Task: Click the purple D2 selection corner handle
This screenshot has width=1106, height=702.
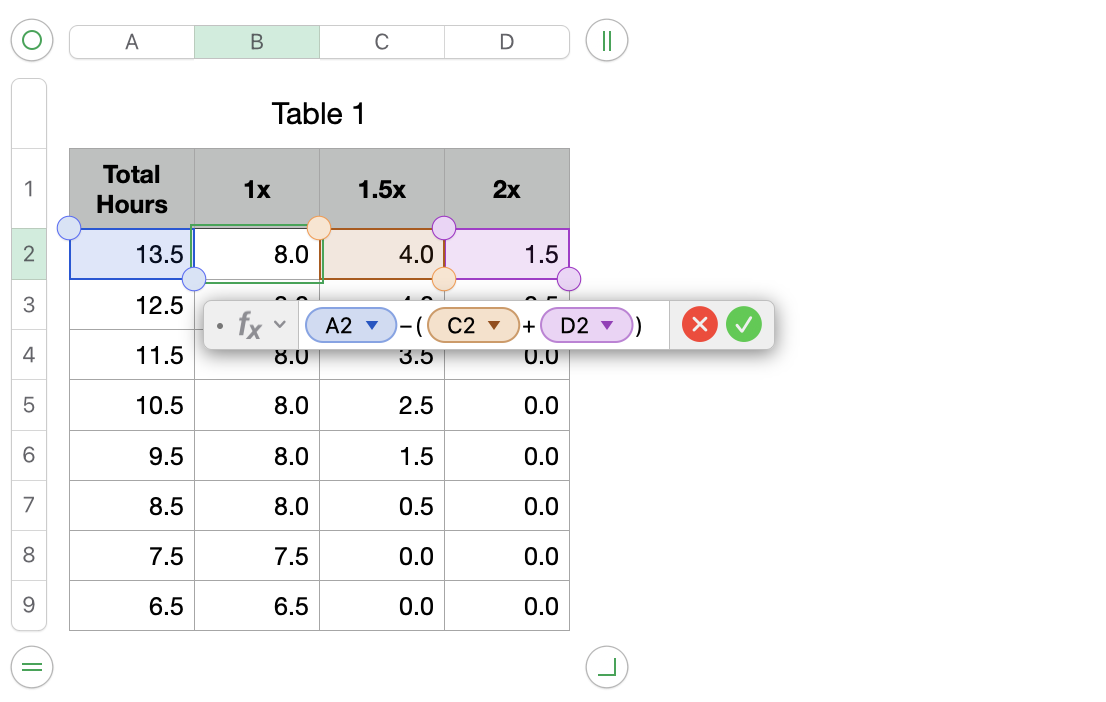Action: tap(568, 279)
